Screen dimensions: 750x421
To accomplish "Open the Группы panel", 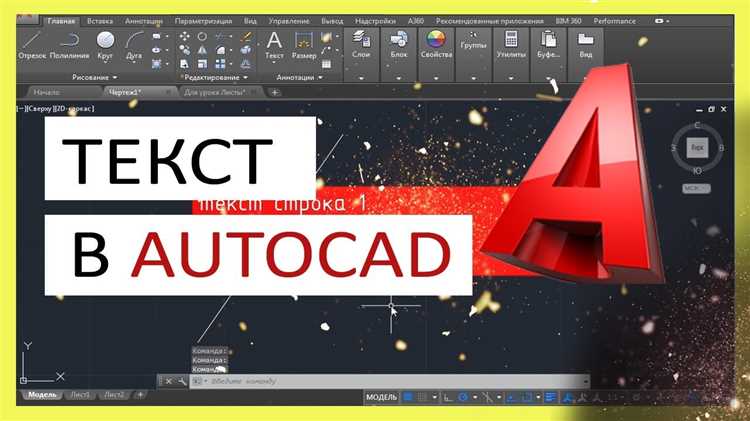I will 473,42.
